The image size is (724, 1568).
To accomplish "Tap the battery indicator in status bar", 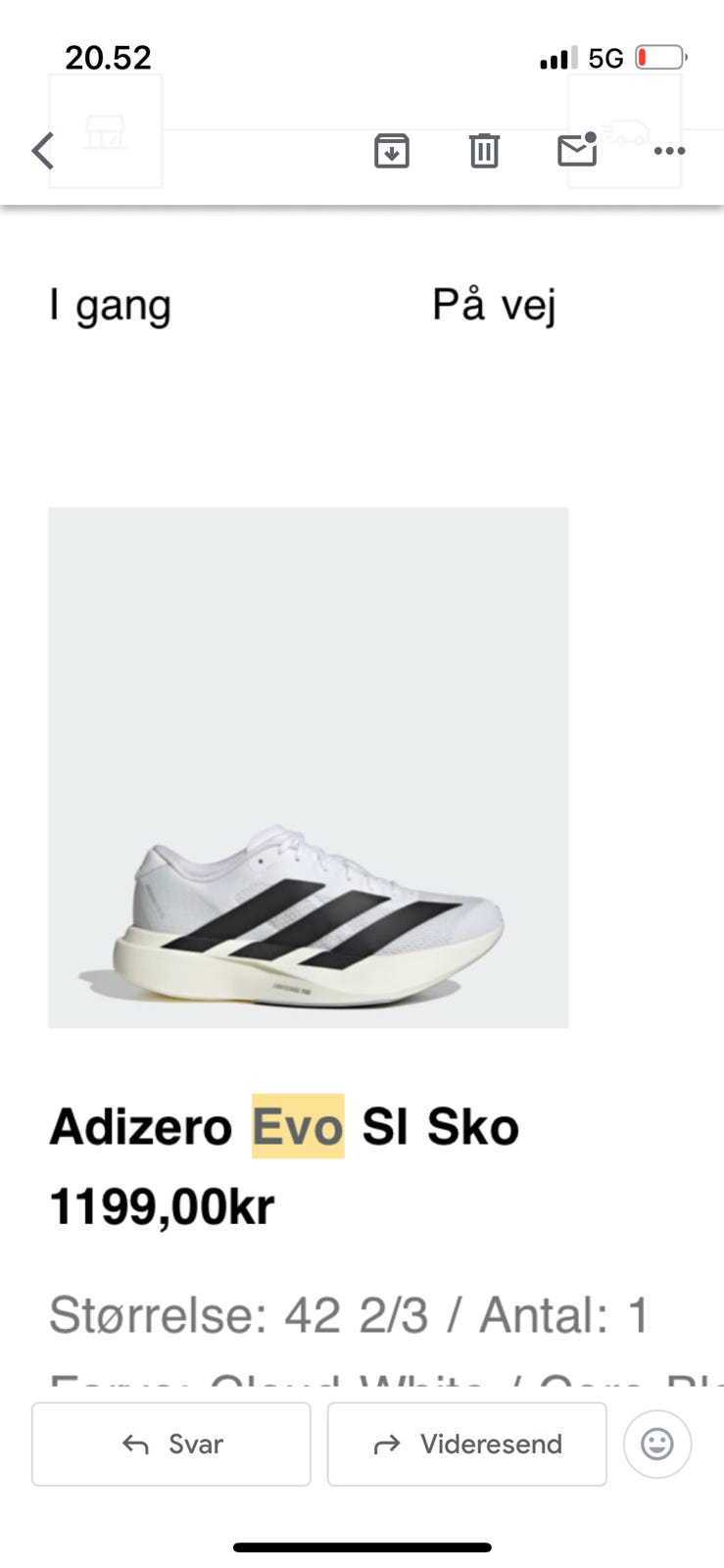I will [x=661, y=58].
